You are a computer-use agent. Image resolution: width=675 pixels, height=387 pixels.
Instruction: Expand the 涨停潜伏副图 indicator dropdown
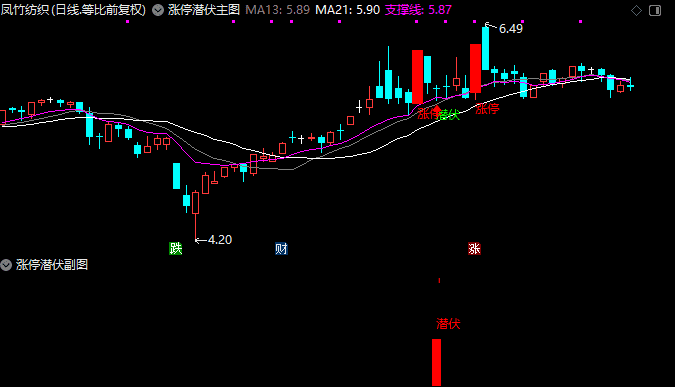[6, 265]
